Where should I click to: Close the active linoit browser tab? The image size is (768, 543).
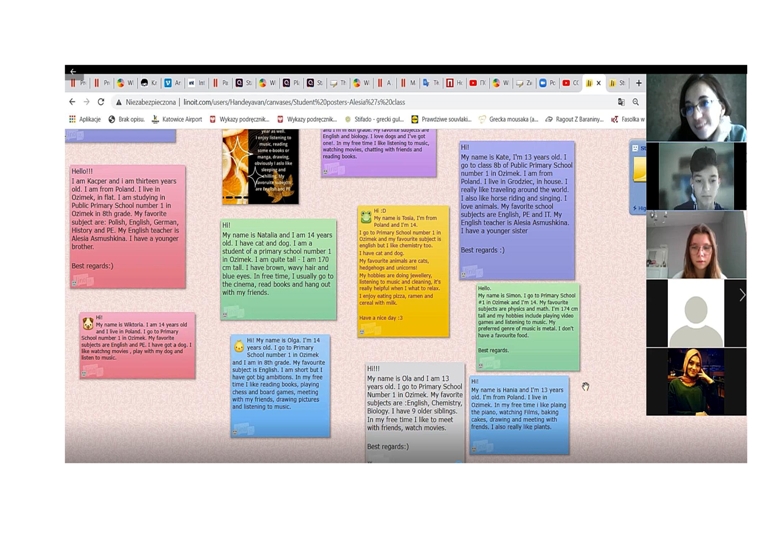click(x=599, y=83)
